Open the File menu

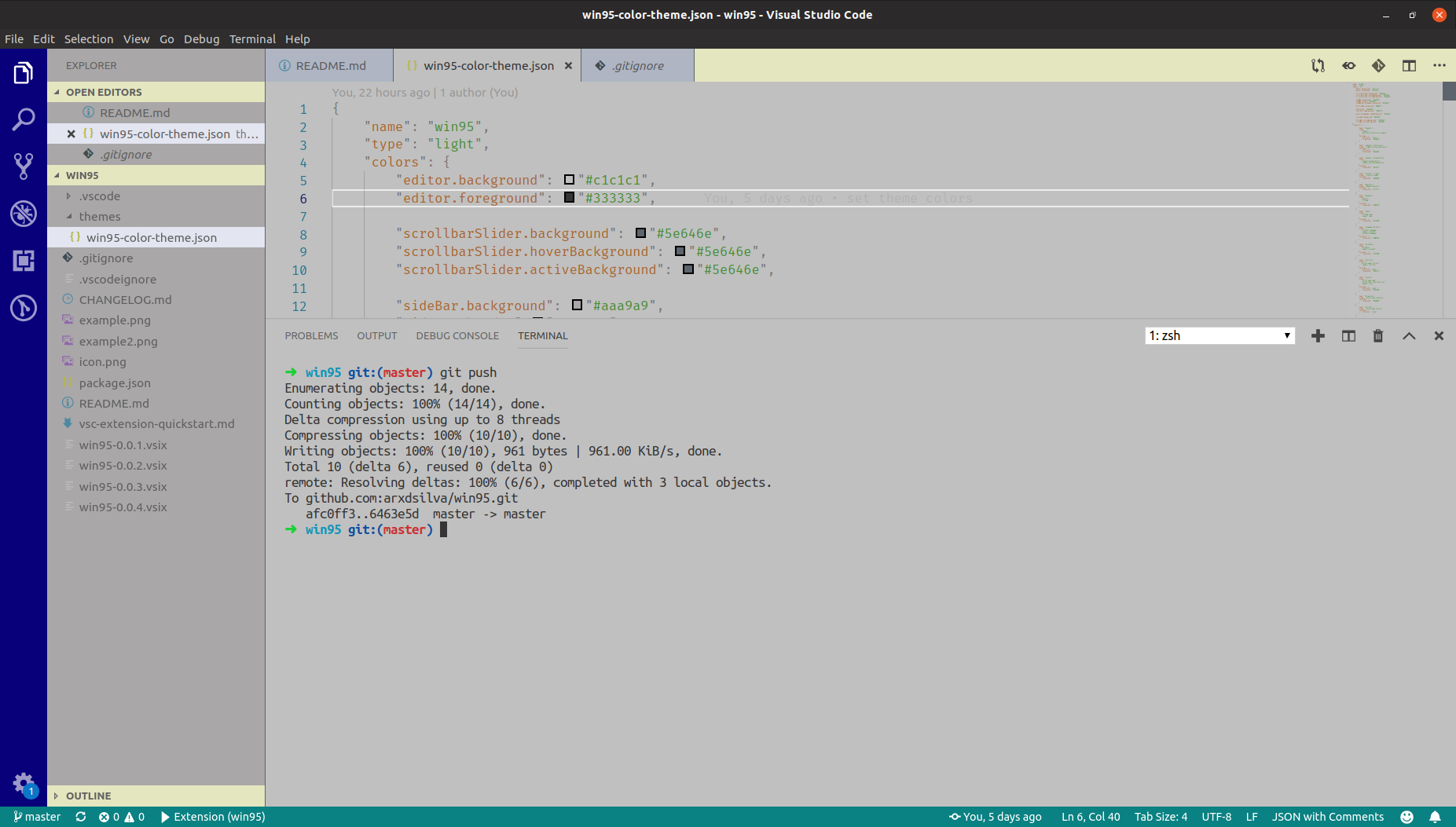click(x=14, y=39)
